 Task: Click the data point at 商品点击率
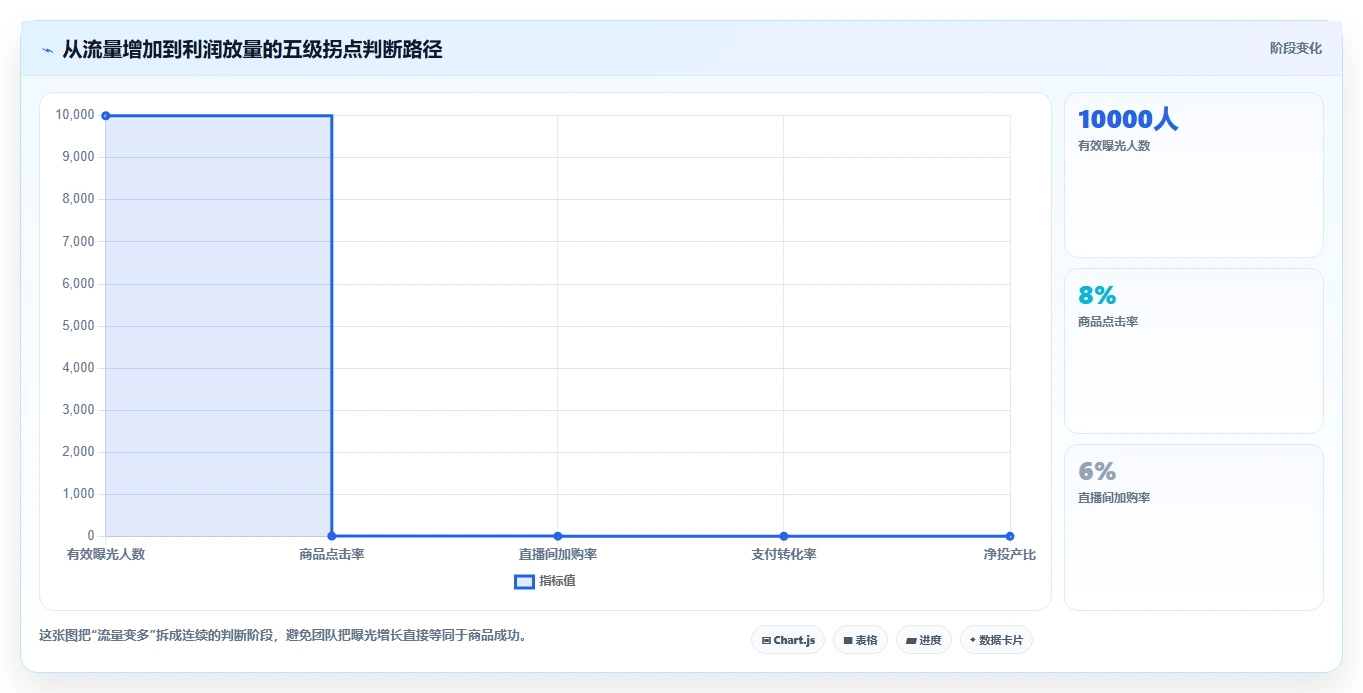click(x=331, y=536)
